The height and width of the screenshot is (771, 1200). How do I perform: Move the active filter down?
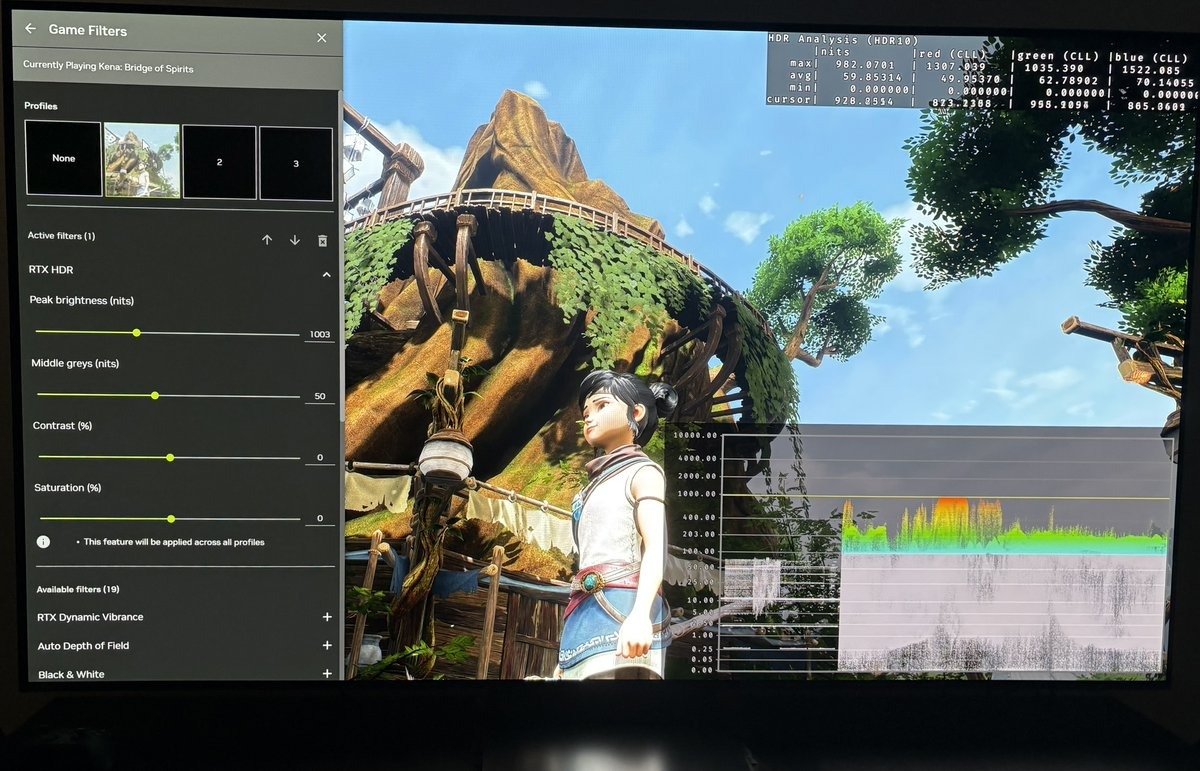[x=294, y=240]
